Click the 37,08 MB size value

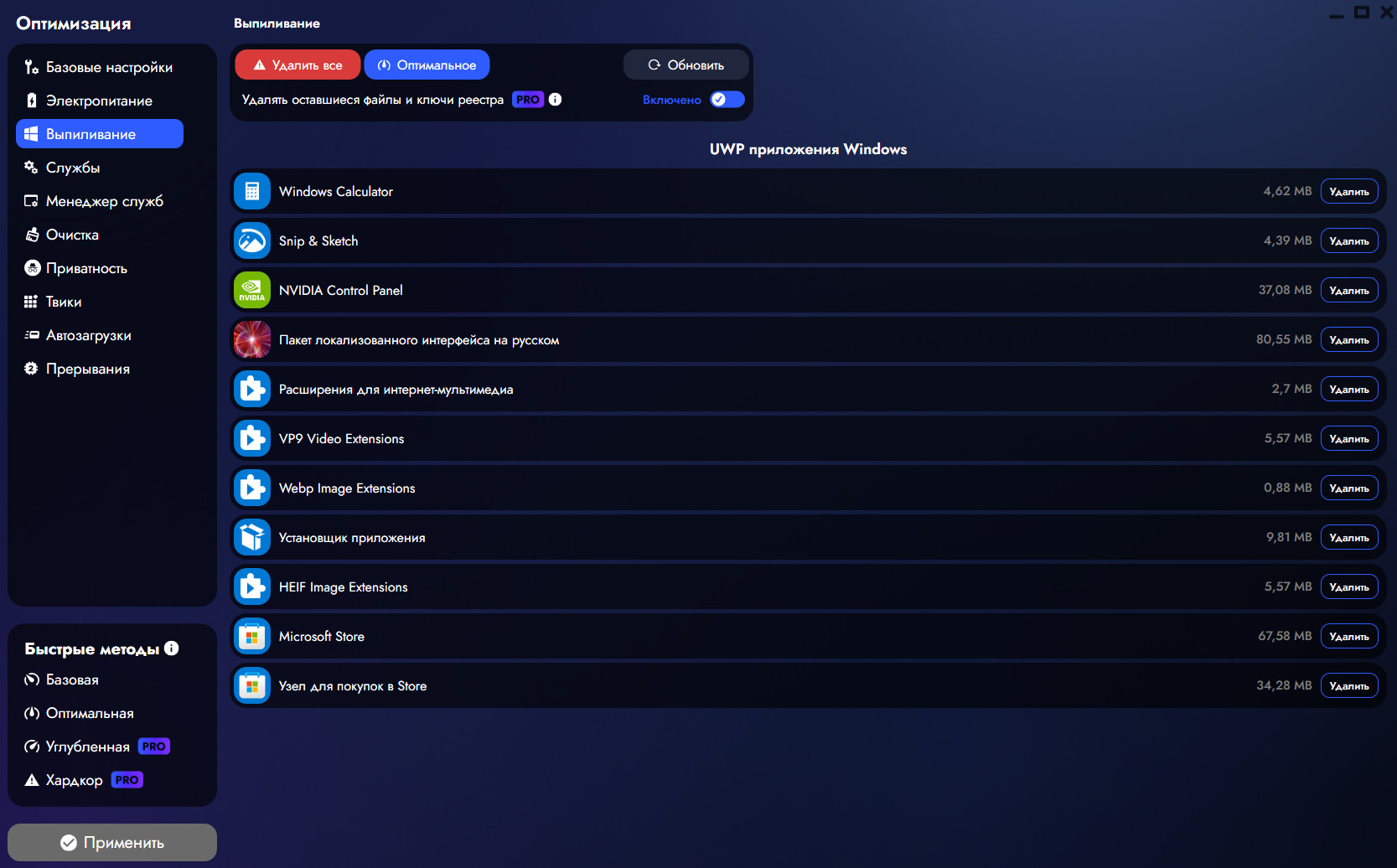click(x=1285, y=290)
